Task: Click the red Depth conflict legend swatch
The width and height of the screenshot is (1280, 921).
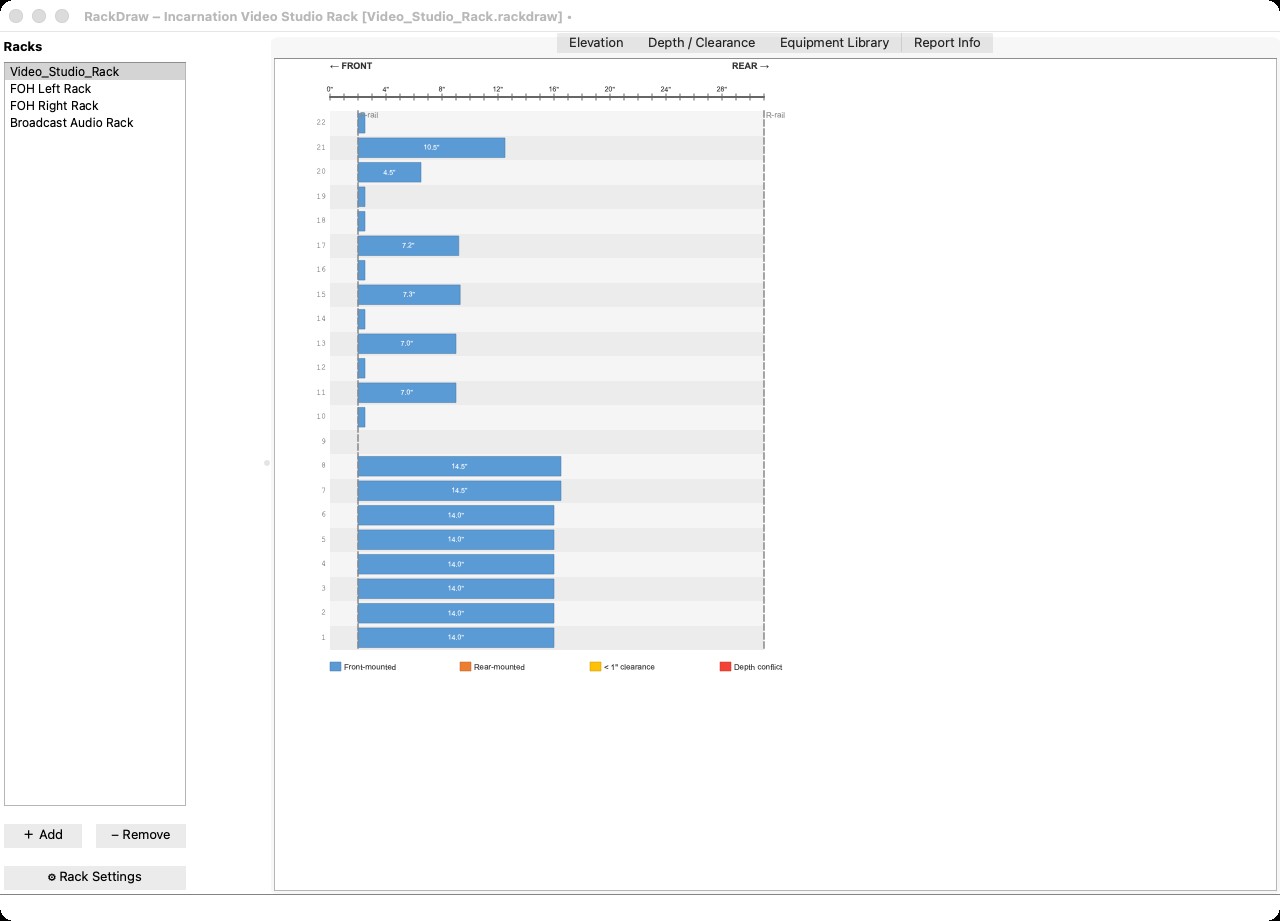Action: tap(725, 667)
